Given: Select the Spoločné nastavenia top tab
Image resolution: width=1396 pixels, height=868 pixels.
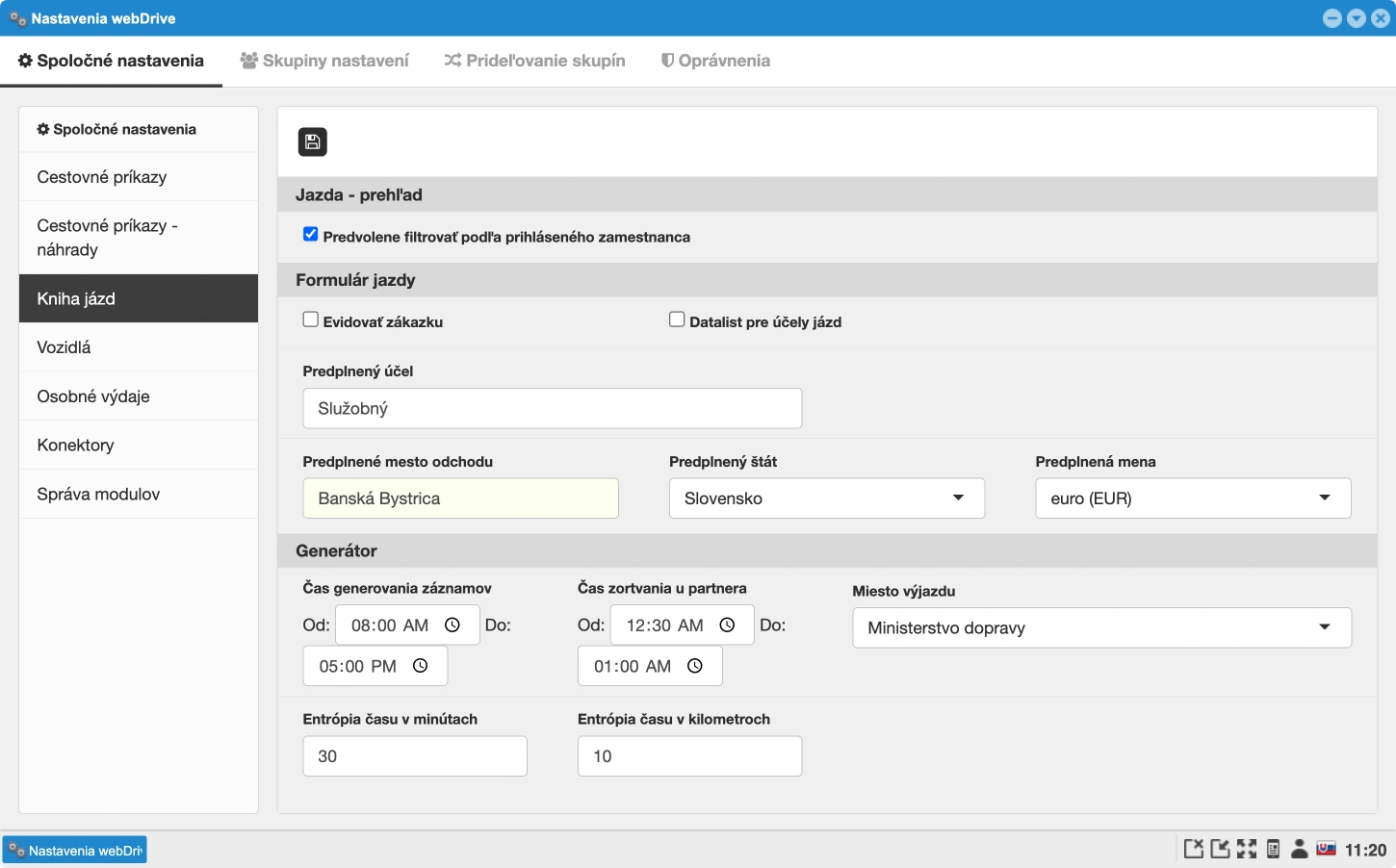Looking at the screenshot, I should (111, 61).
